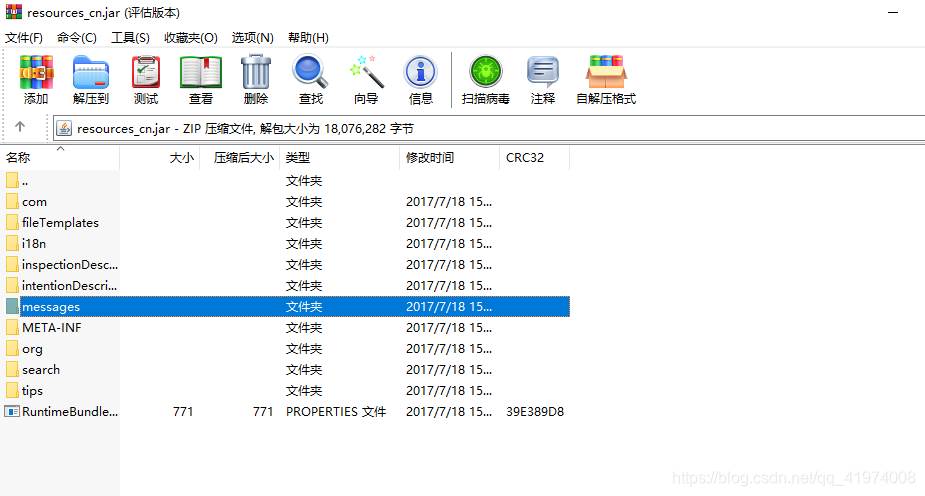The width and height of the screenshot is (925, 496).
Task: Click the com folder name
Action: pyautogui.click(x=34, y=202)
